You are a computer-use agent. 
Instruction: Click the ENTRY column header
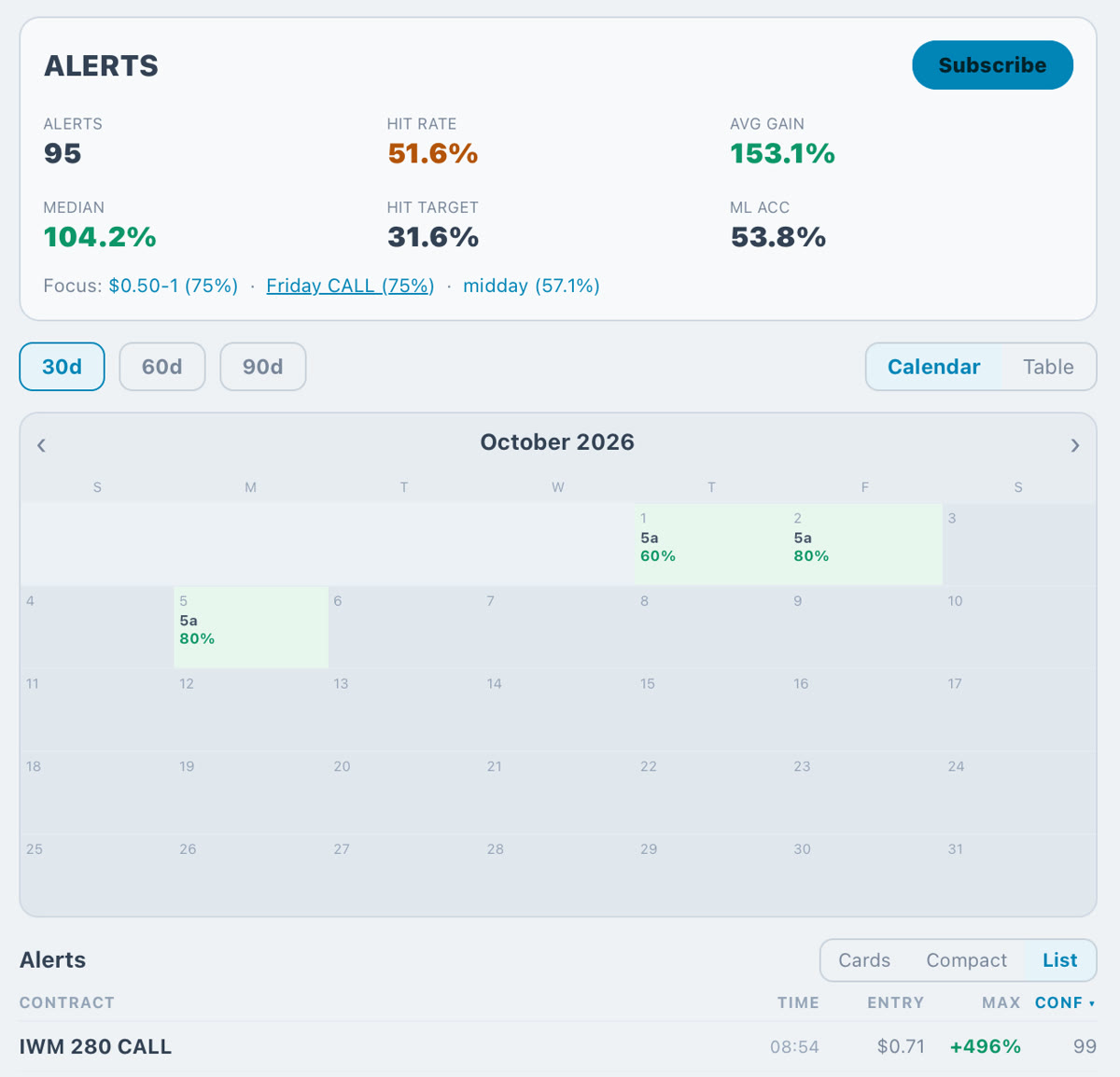coord(895,1002)
